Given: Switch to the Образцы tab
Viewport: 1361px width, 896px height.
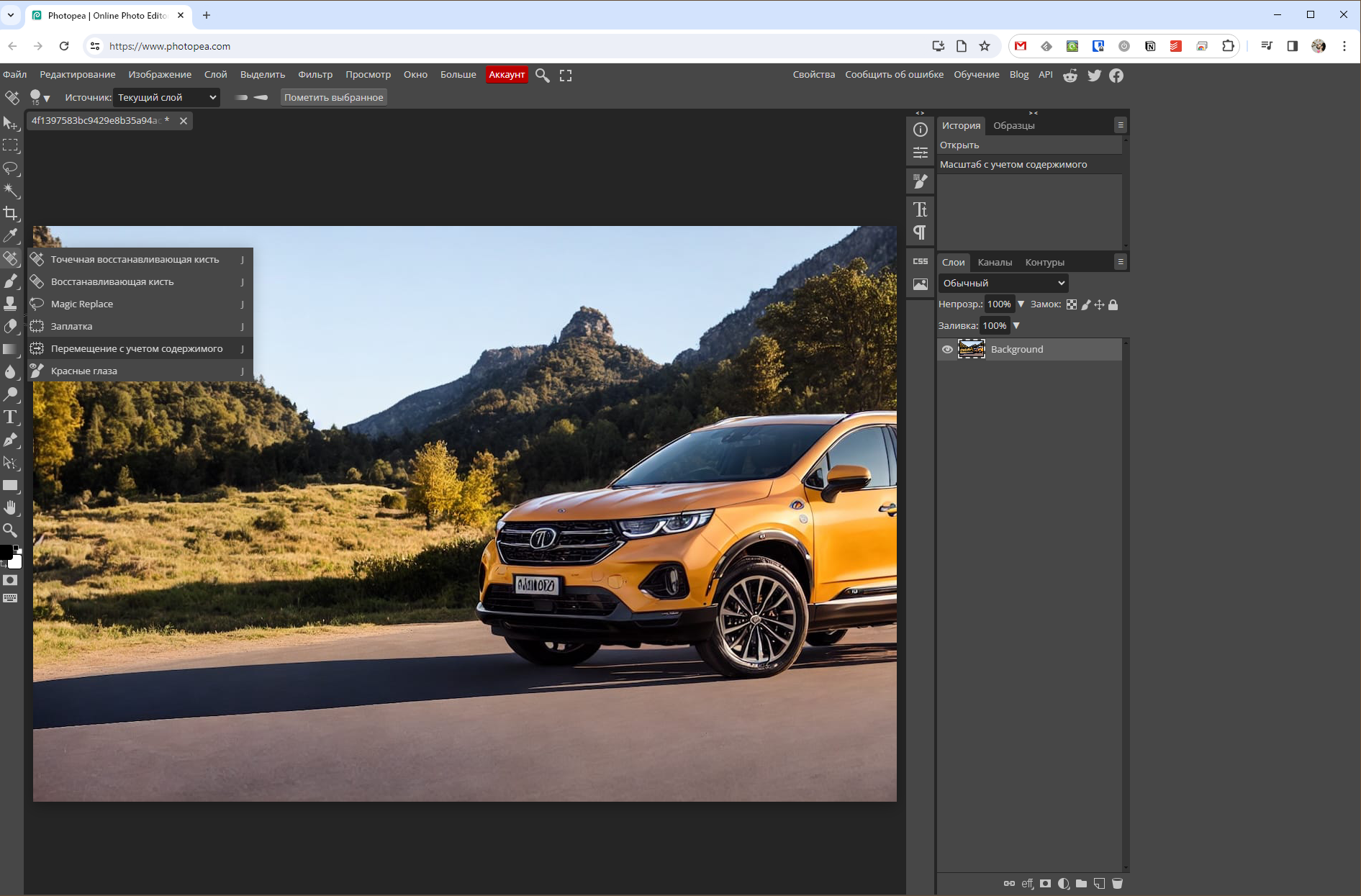Looking at the screenshot, I should [x=1013, y=126].
